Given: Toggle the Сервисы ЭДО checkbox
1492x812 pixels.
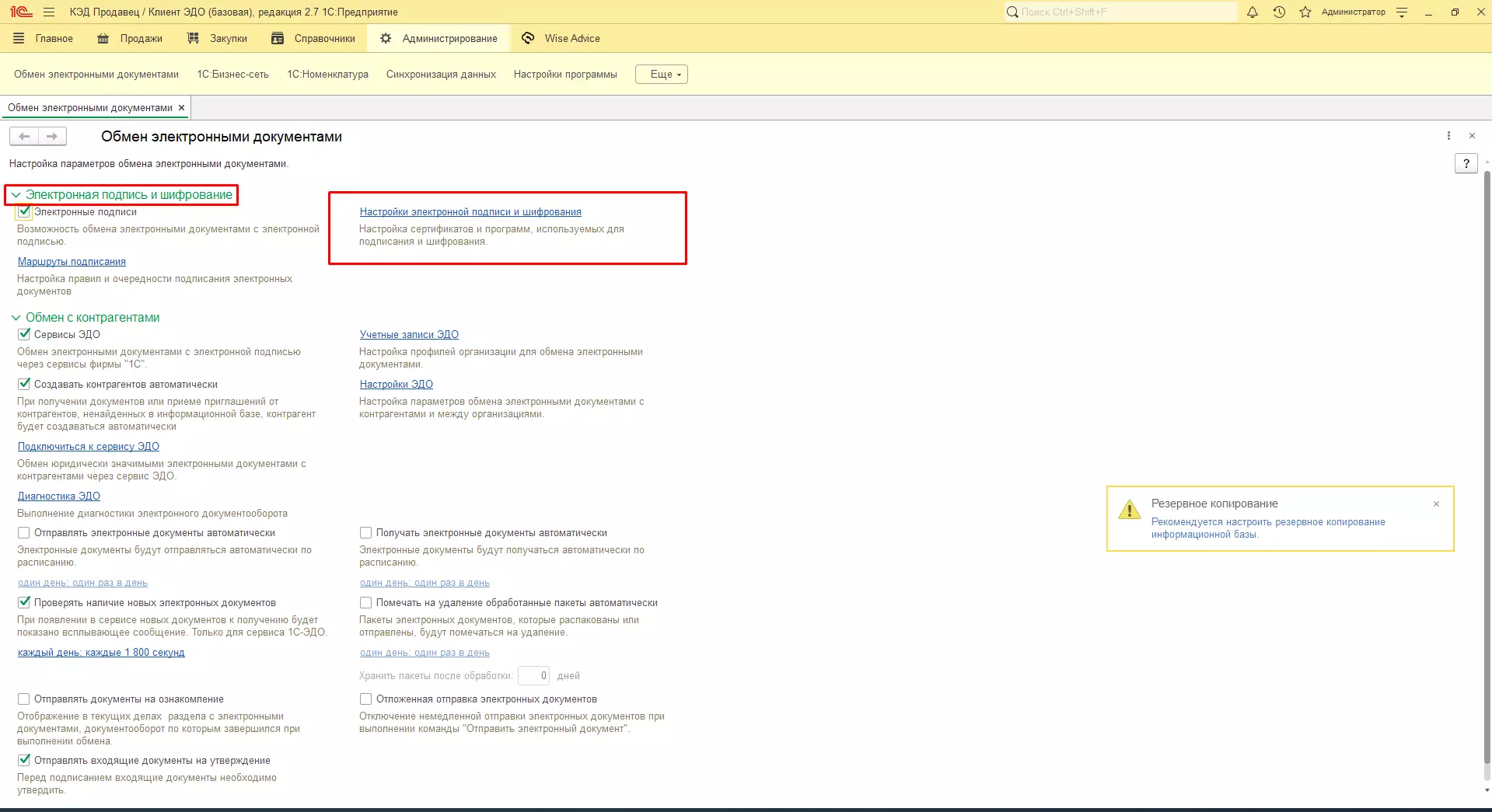Looking at the screenshot, I should [24, 335].
